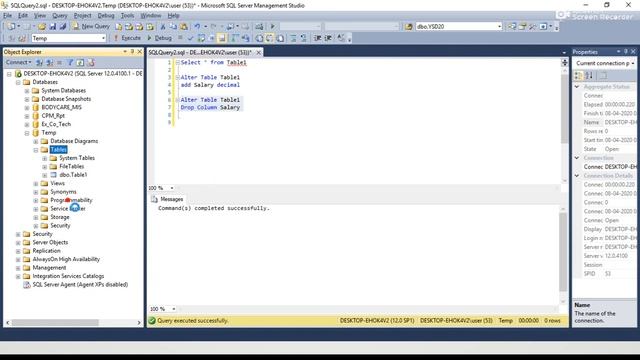Click the New Query toolbar button
The image size is (640, 360).
pos(91,27)
